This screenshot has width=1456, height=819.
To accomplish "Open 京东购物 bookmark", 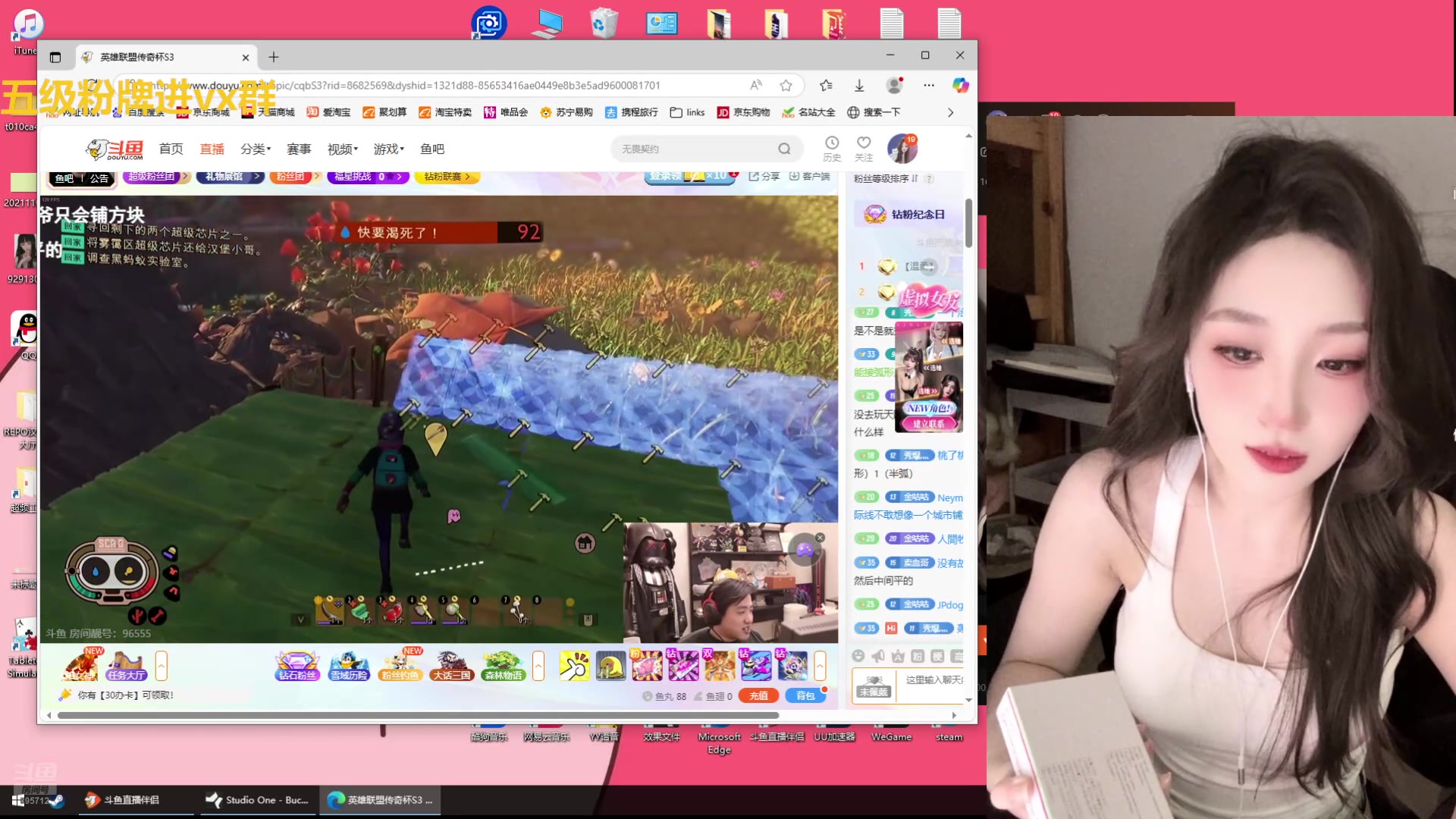I will click(x=743, y=112).
